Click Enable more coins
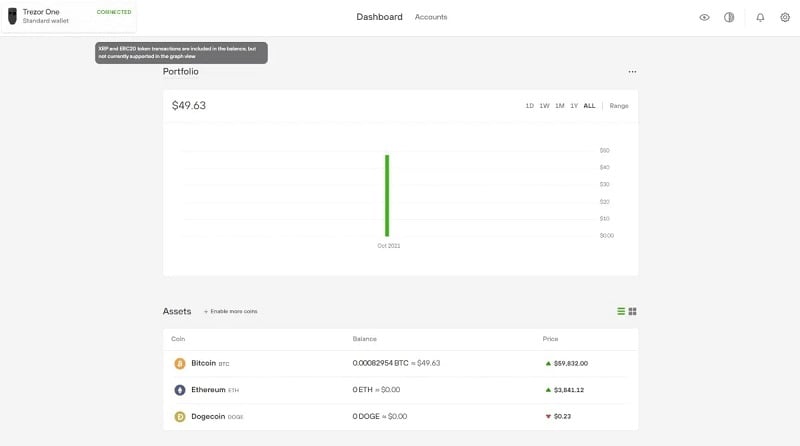Screen dimensions: 800x446 coord(231,312)
